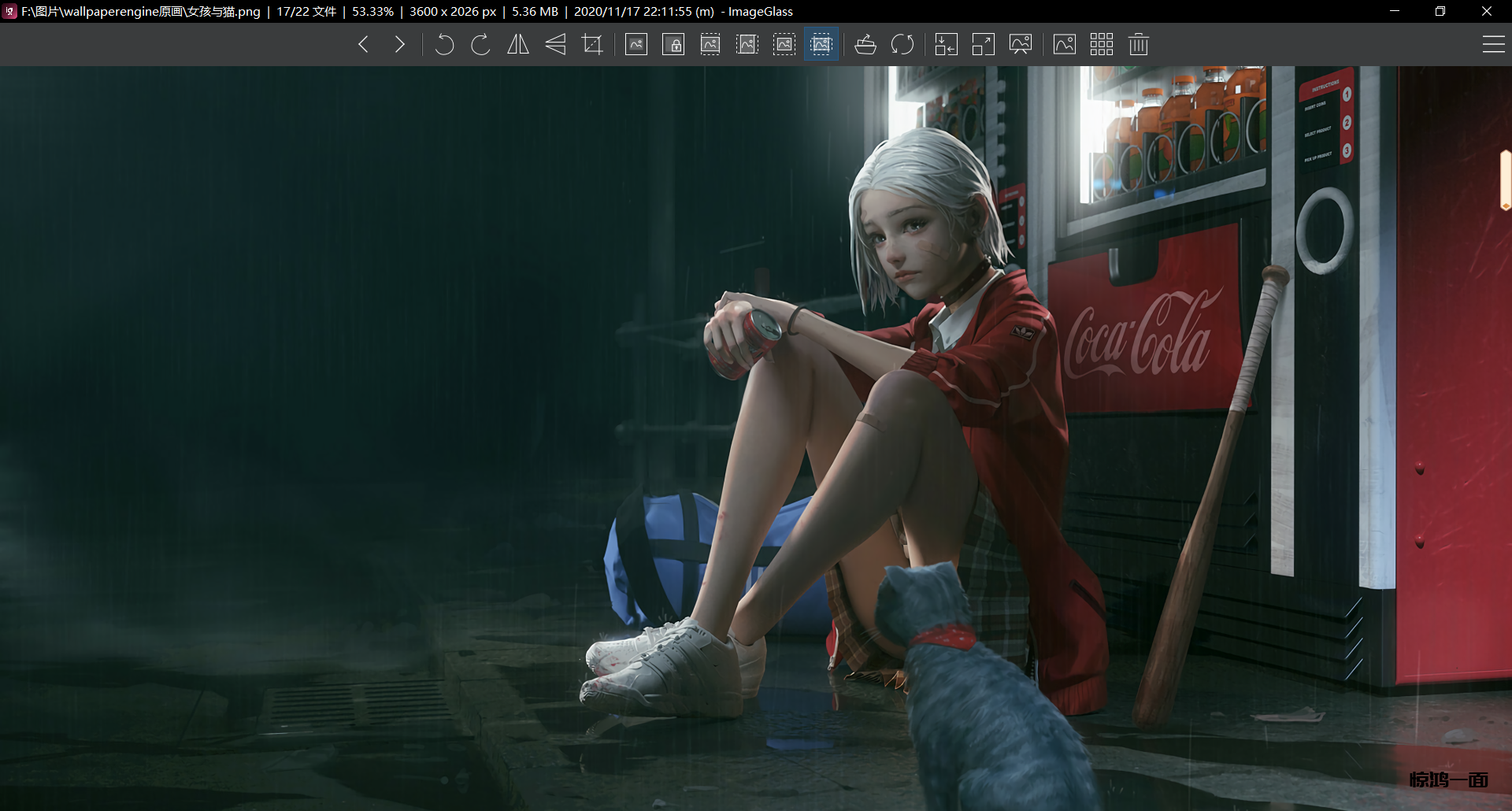Start slideshow with the presentation icon
Image resolution: width=1512 pixels, height=811 pixels.
pos(1021,45)
